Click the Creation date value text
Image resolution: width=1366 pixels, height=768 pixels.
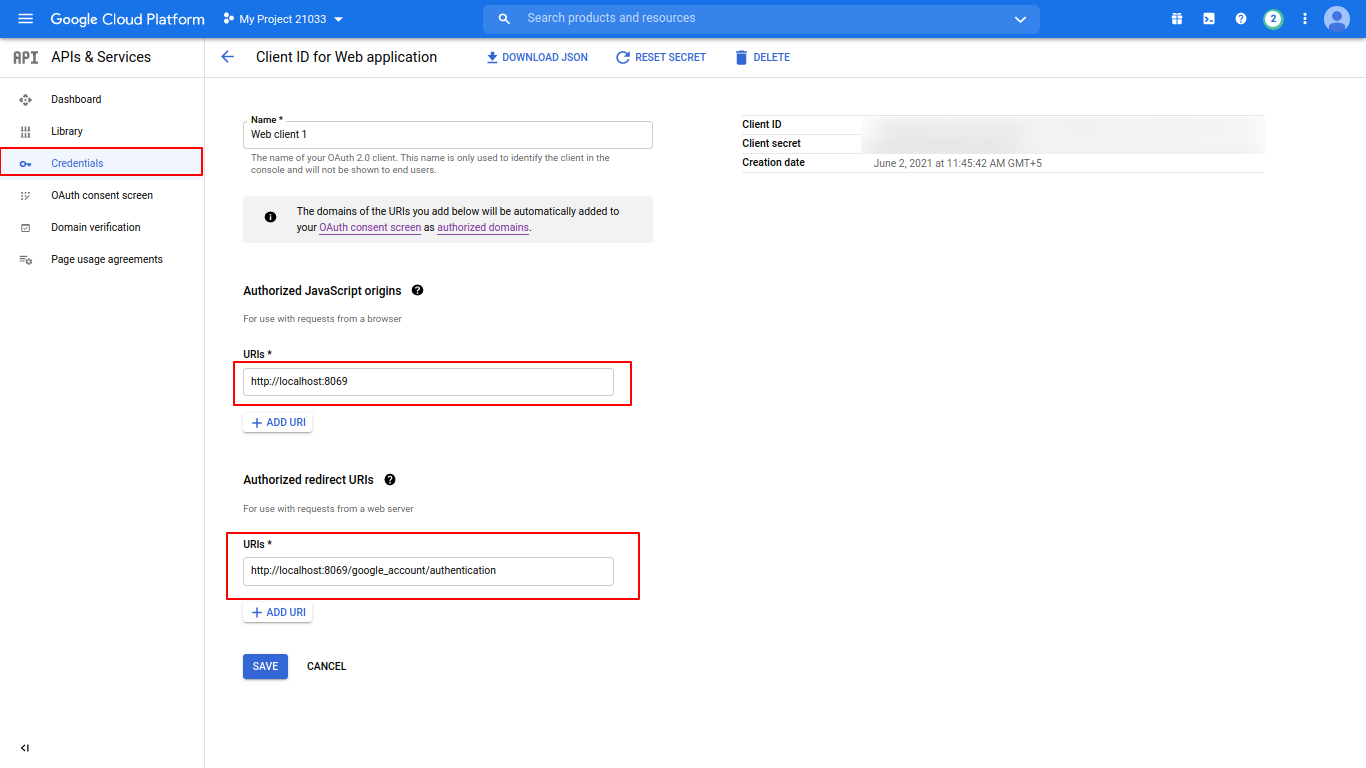957,163
